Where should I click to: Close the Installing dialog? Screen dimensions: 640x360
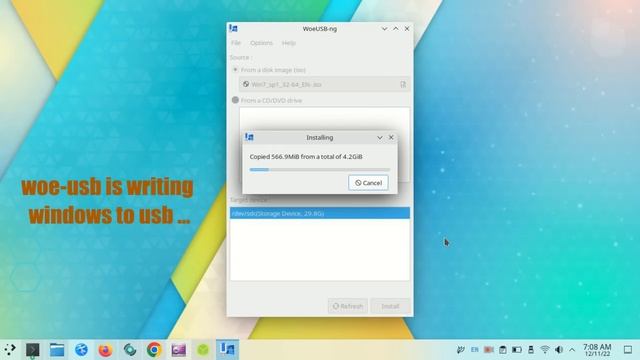point(391,138)
